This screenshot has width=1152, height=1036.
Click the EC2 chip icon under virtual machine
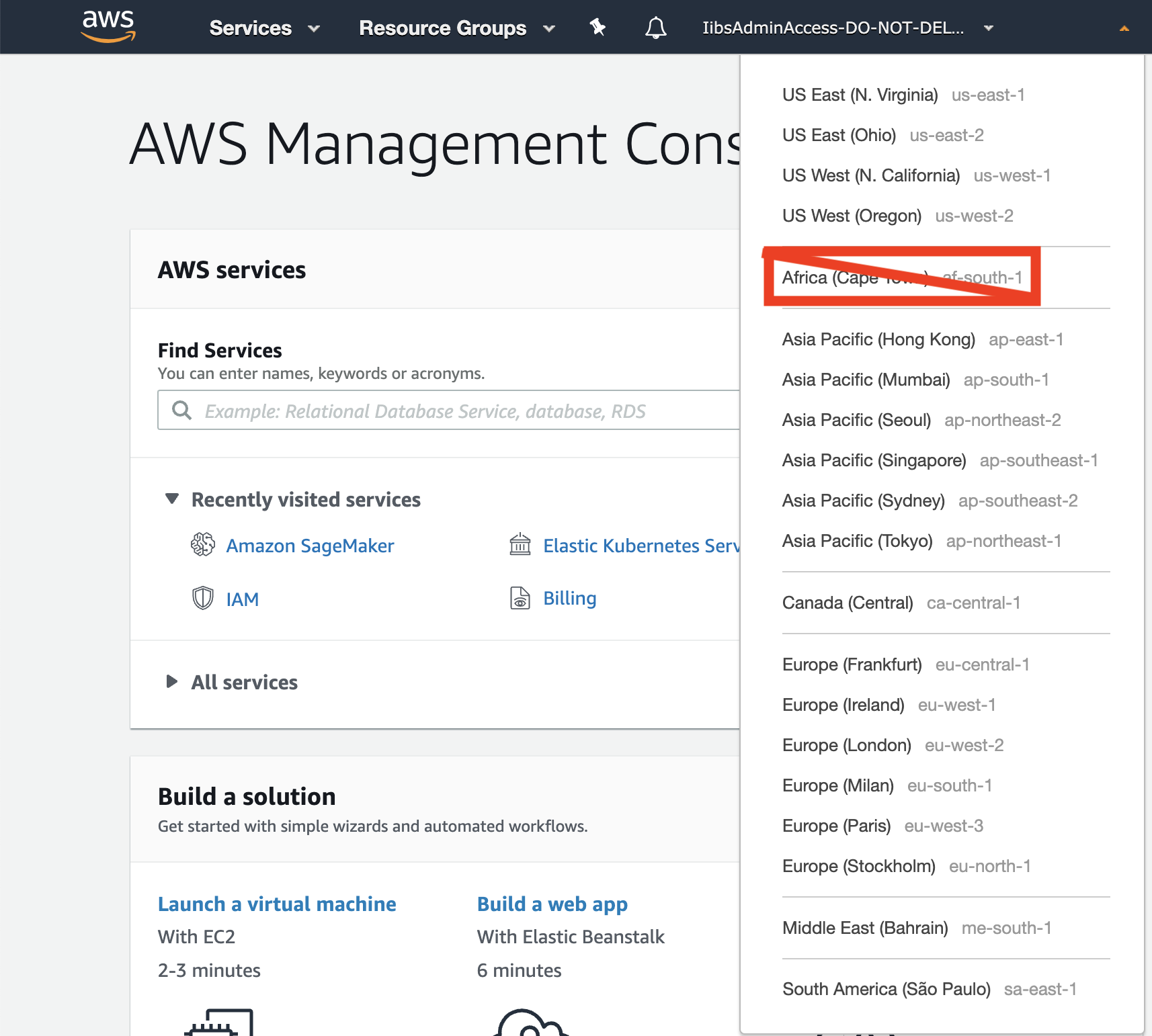click(x=219, y=1023)
